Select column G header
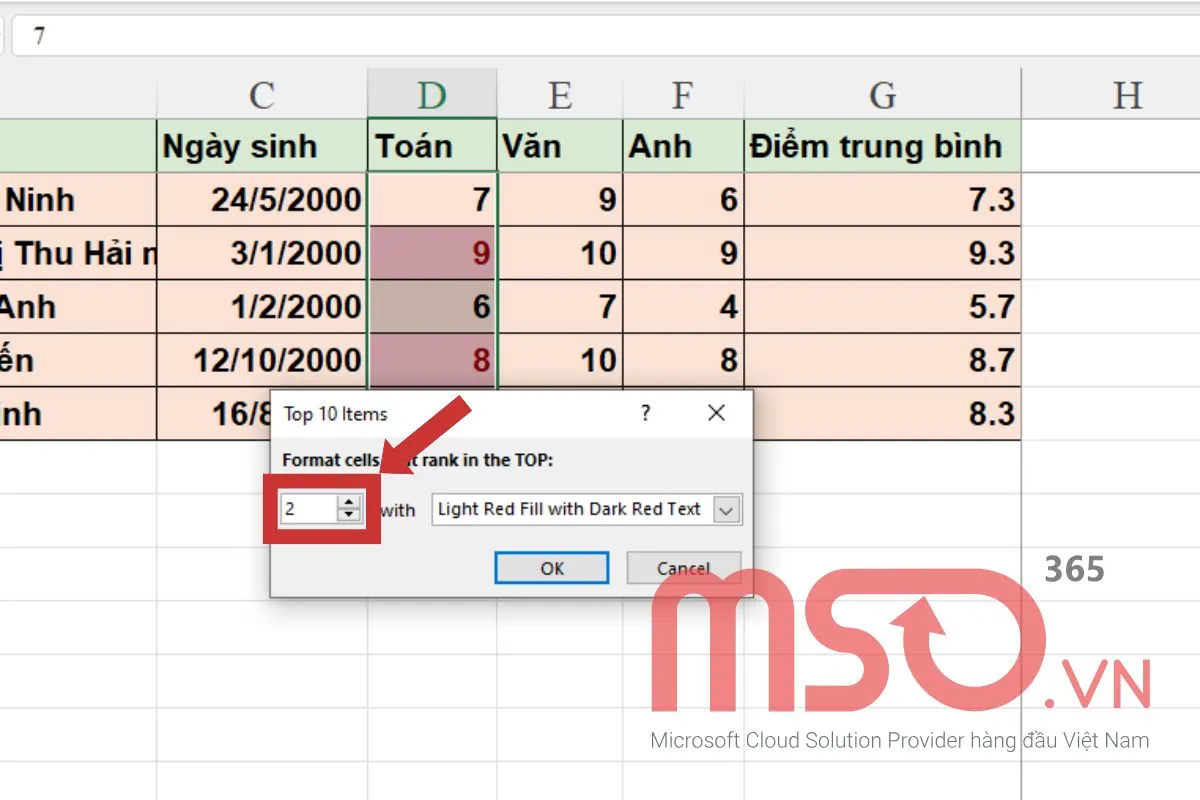The height and width of the screenshot is (800, 1200). (x=882, y=95)
